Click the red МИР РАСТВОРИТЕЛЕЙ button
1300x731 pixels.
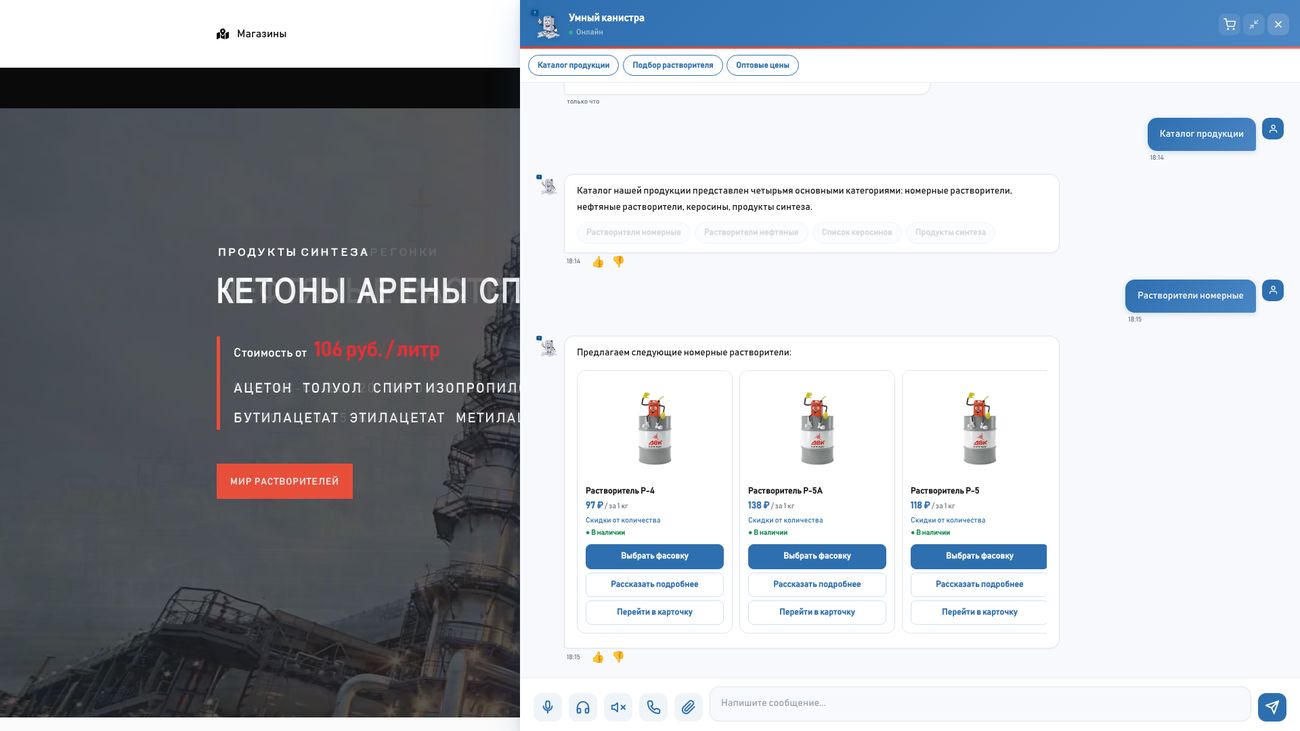285,481
